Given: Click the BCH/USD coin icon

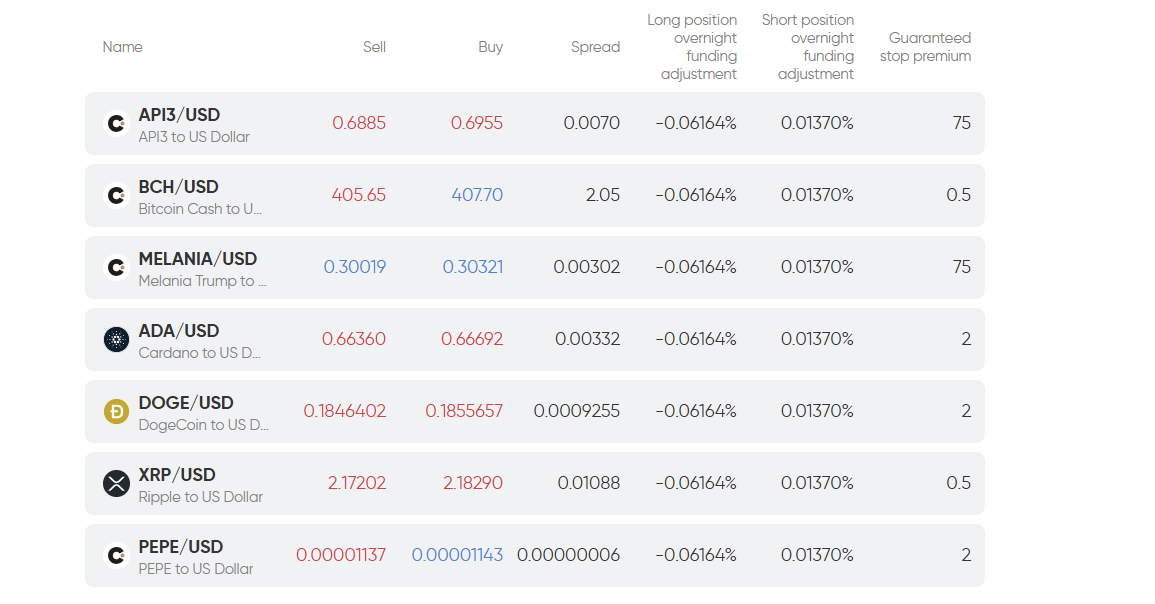Looking at the screenshot, I should pos(116,196).
